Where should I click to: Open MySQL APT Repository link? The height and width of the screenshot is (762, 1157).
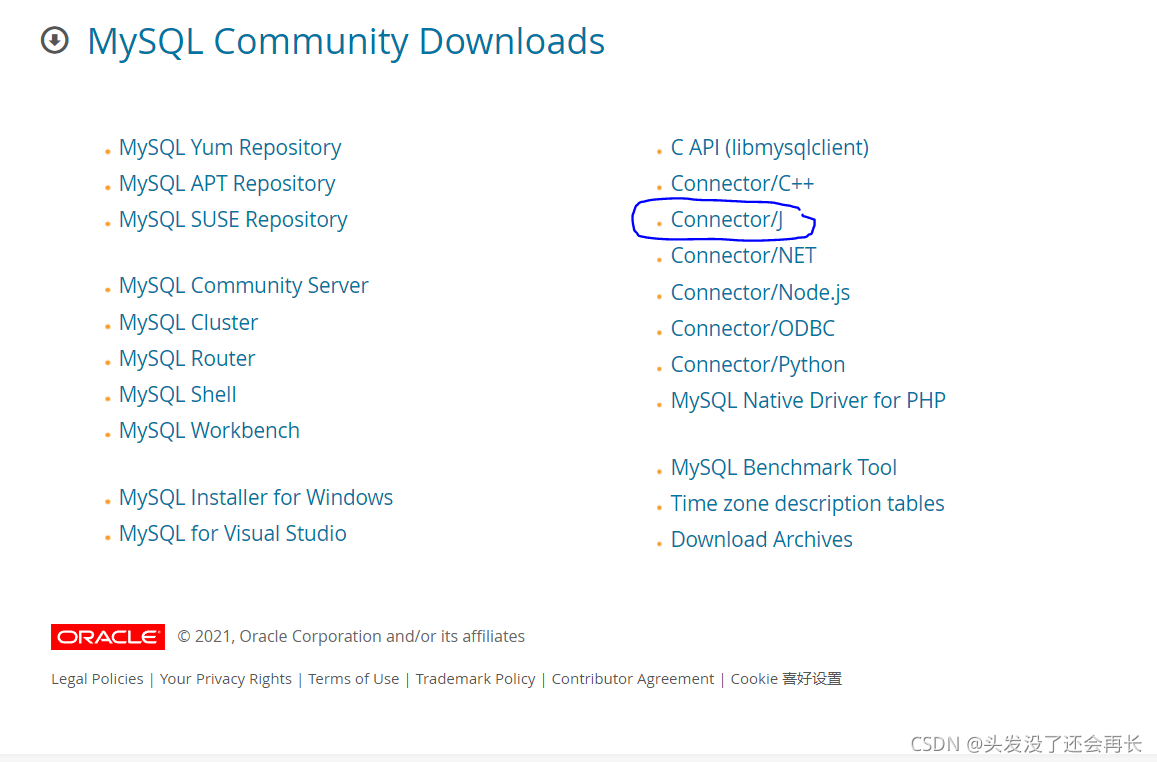tap(227, 184)
